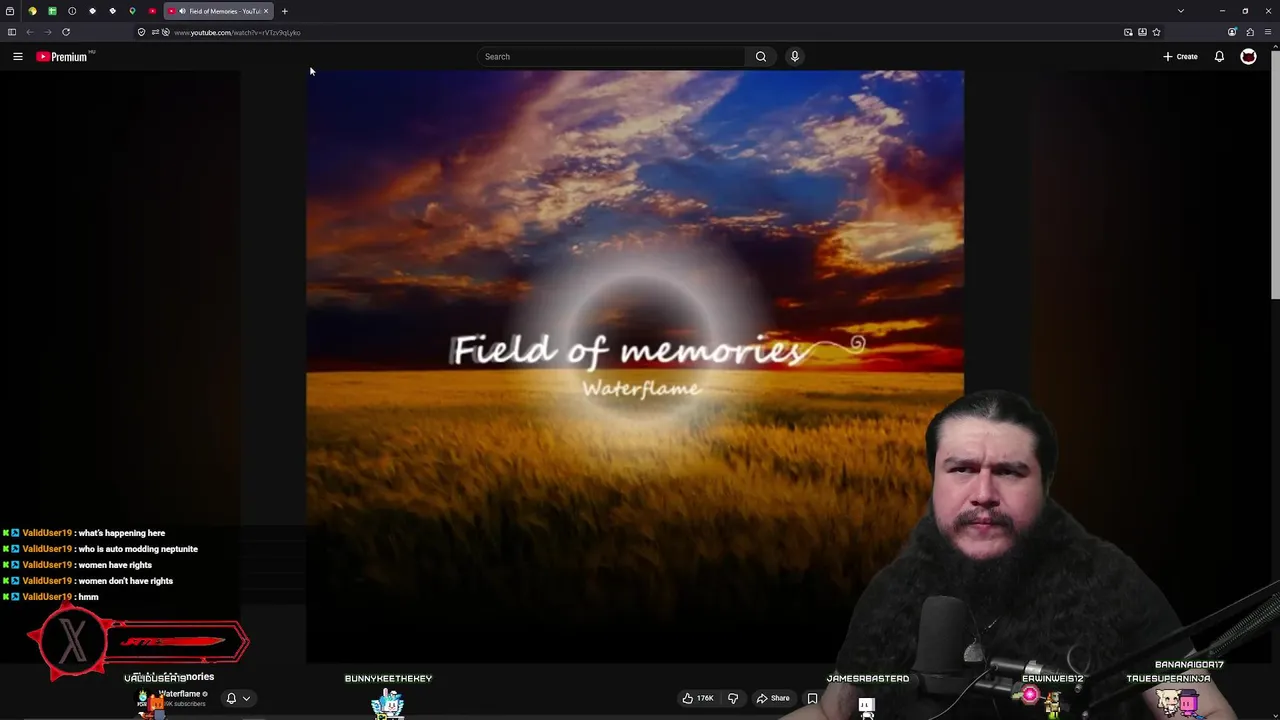Click the address bar URL
The height and width of the screenshot is (720, 1280).
(x=237, y=32)
